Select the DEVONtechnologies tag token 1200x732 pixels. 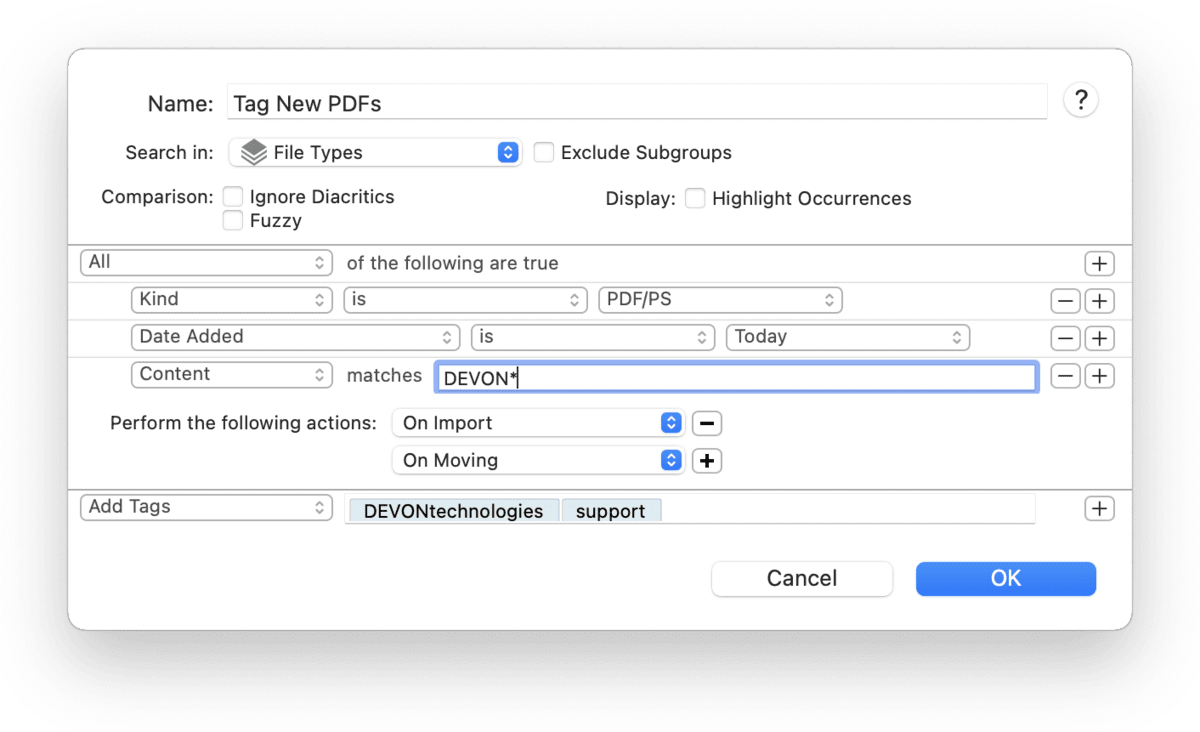click(453, 511)
